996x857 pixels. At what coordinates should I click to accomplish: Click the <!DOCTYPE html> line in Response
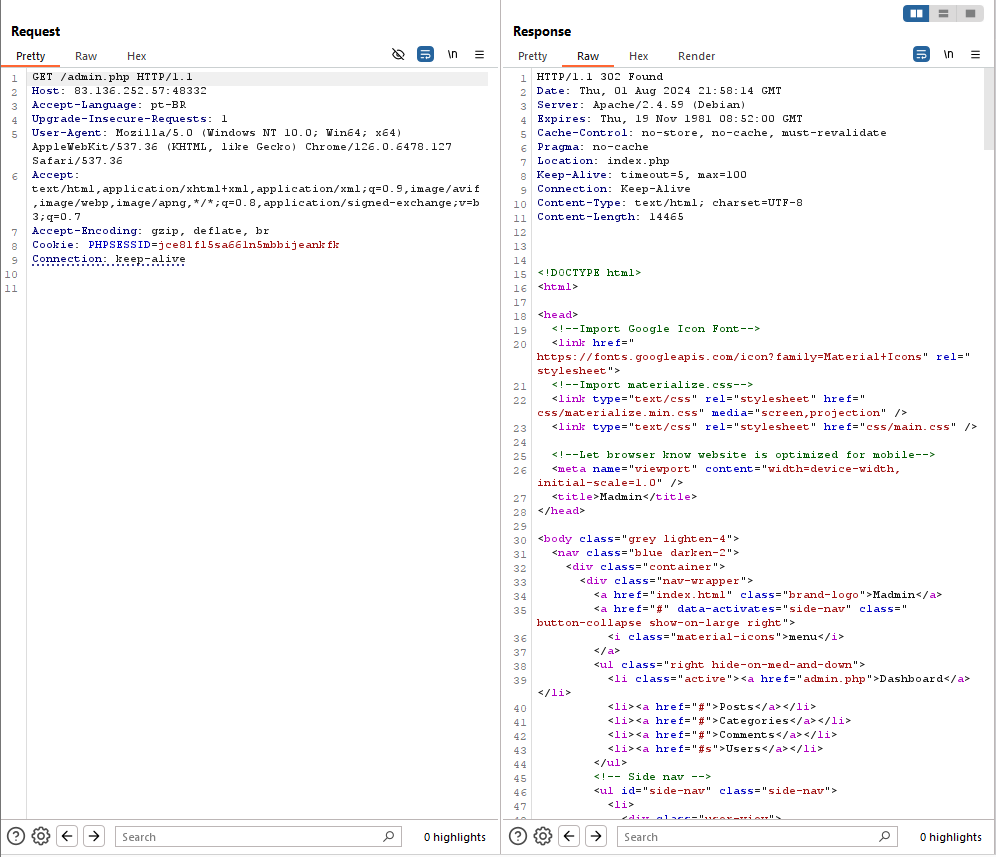(589, 273)
